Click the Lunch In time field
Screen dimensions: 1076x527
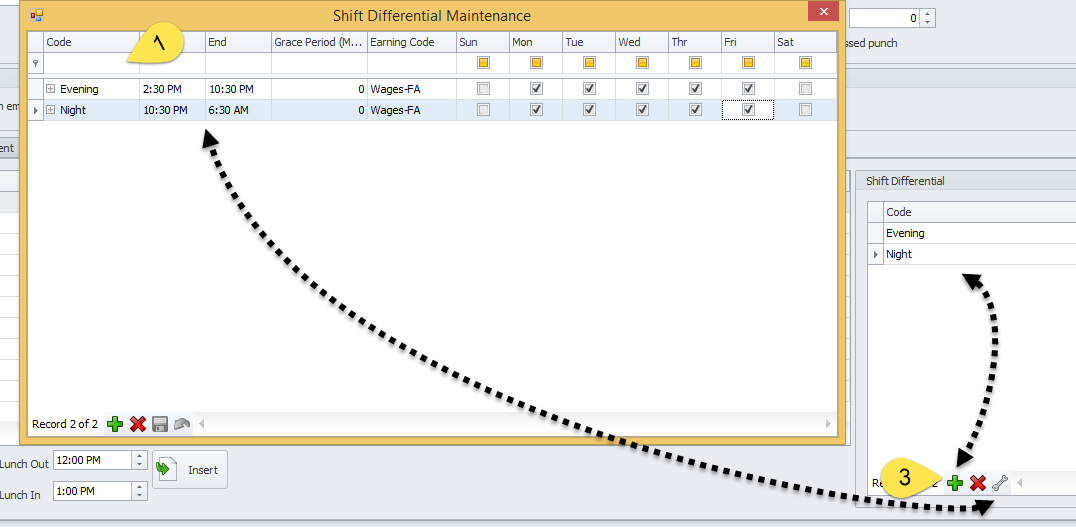point(90,491)
